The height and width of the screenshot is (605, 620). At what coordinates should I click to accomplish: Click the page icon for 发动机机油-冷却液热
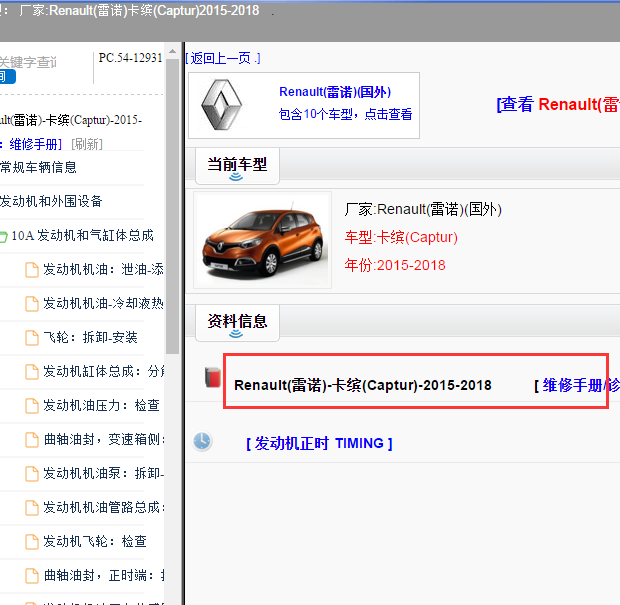(x=32, y=304)
